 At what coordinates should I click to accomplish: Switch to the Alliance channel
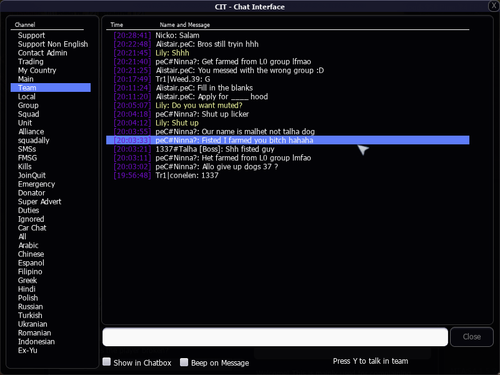tap(31, 132)
